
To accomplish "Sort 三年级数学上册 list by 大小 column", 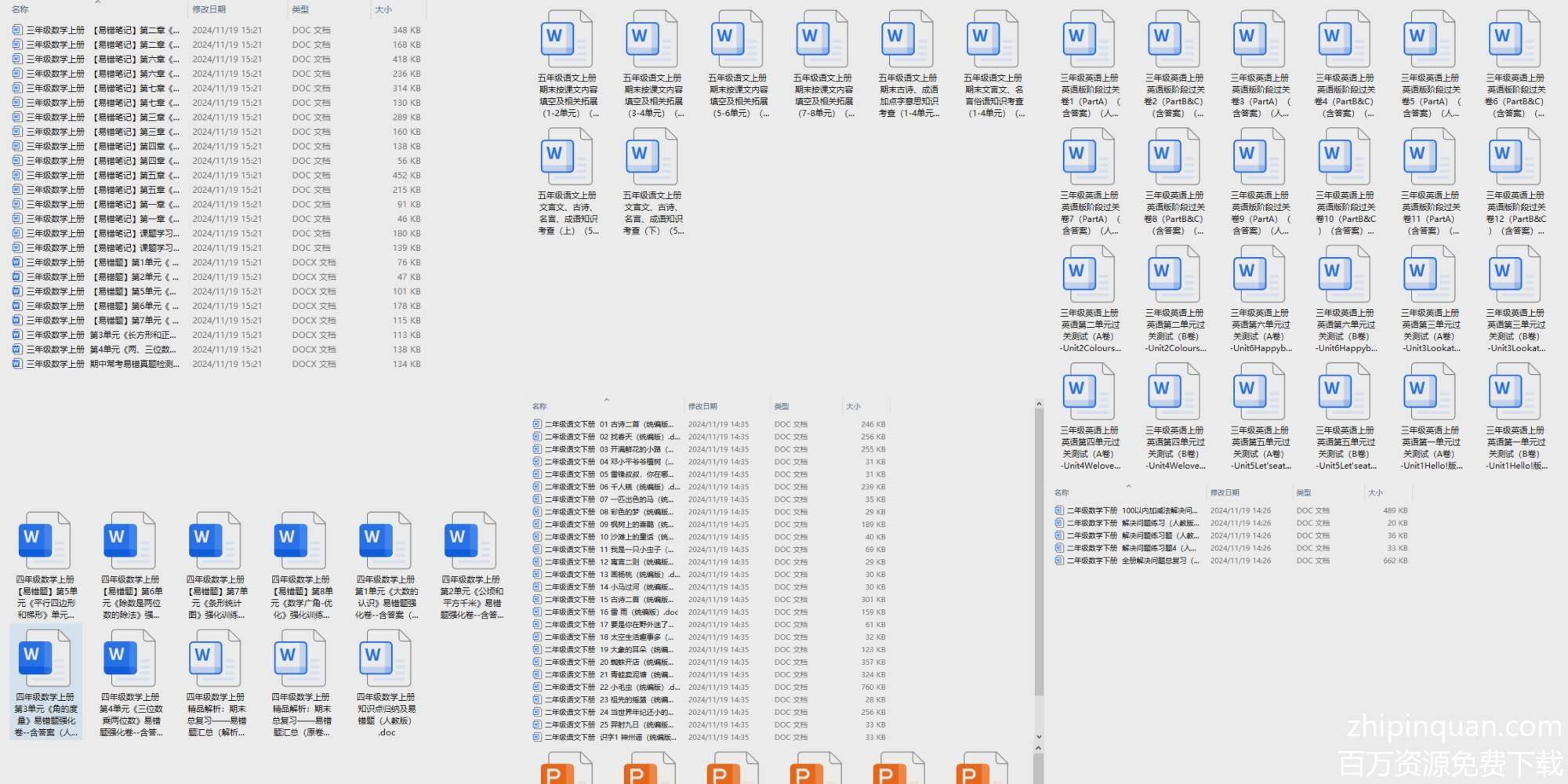I will (x=383, y=9).
